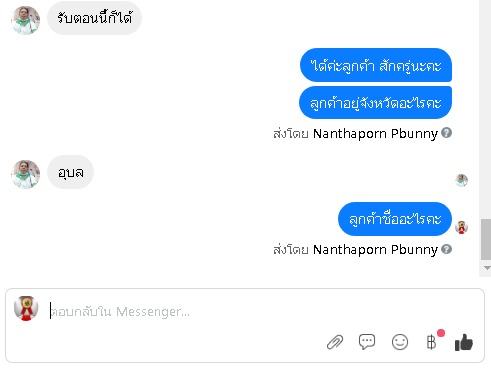The width and height of the screenshot is (491, 370).
Task: Click help icon beside first Nanthaporn Pbunny label
Action: [446, 133]
